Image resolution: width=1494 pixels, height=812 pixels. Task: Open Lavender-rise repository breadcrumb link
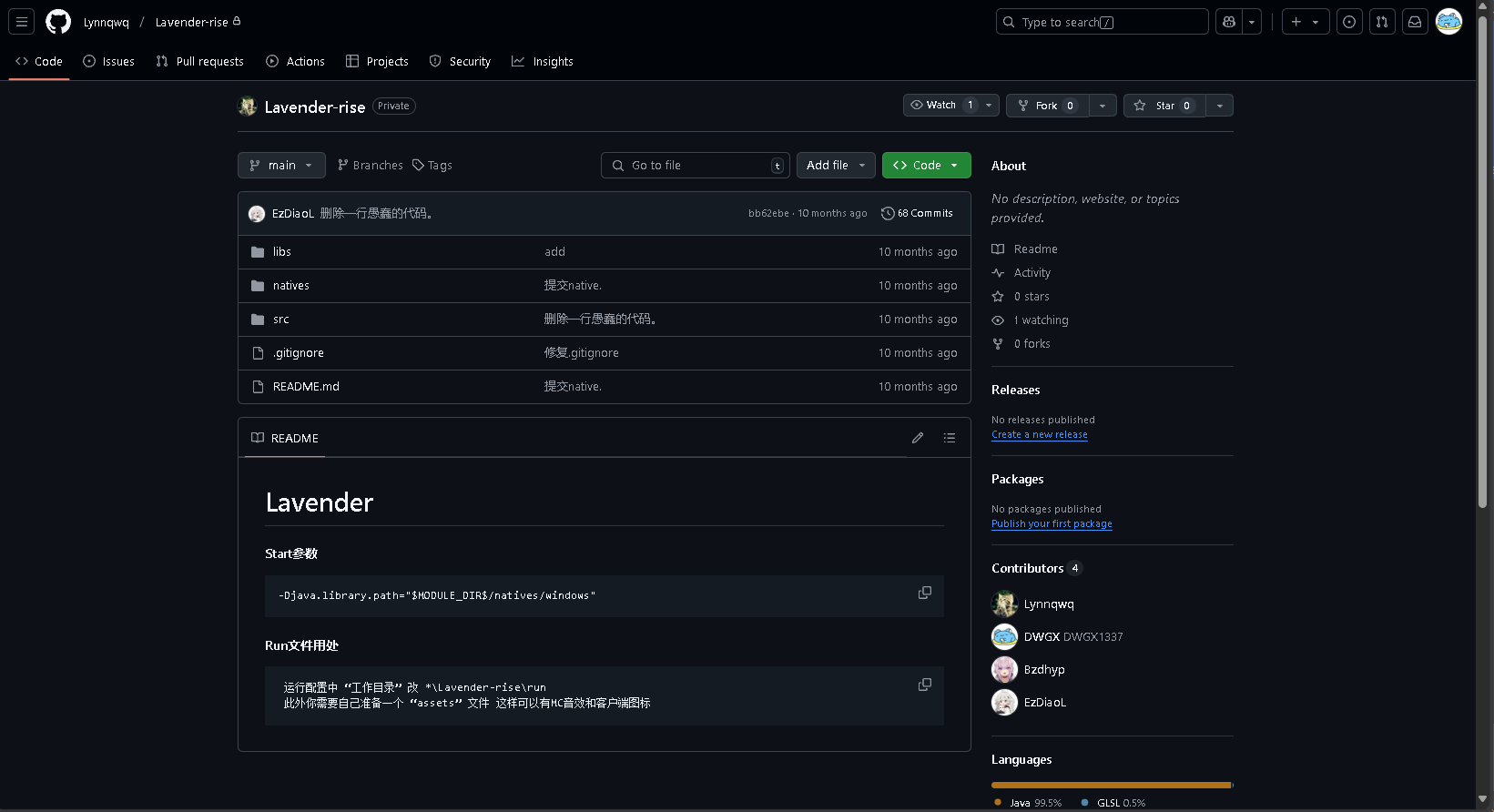coord(192,22)
